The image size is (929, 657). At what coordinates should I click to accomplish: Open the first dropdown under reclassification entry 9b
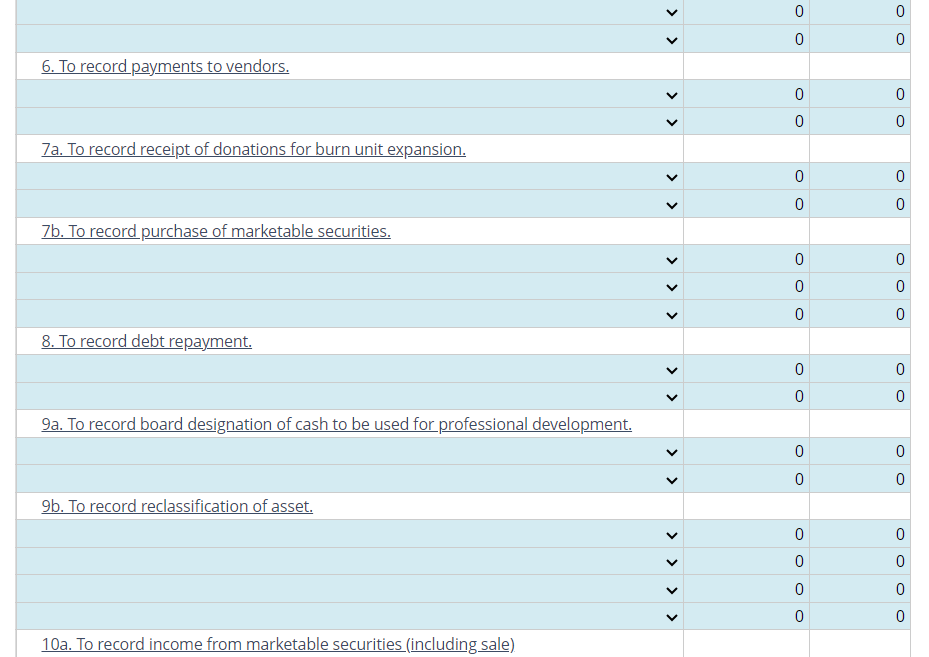[x=670, y=533]
